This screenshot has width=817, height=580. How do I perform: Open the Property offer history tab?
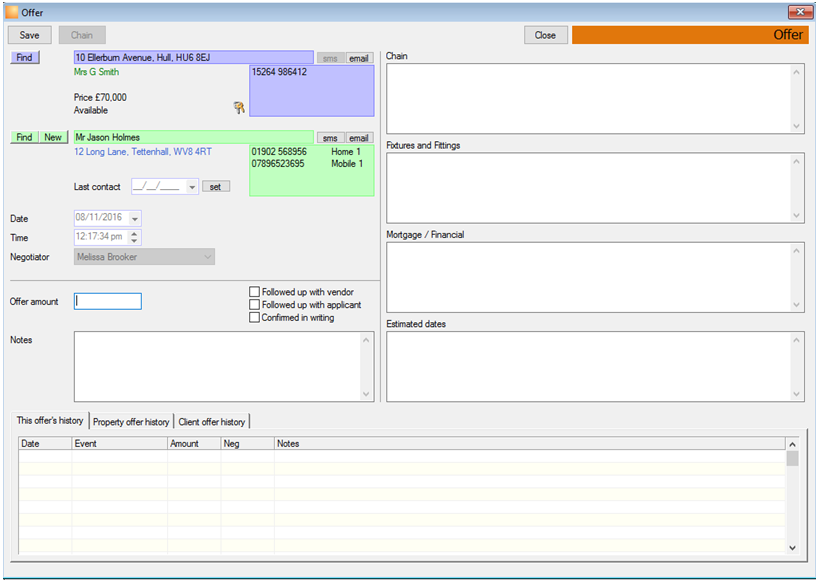(x=131, y=422)
